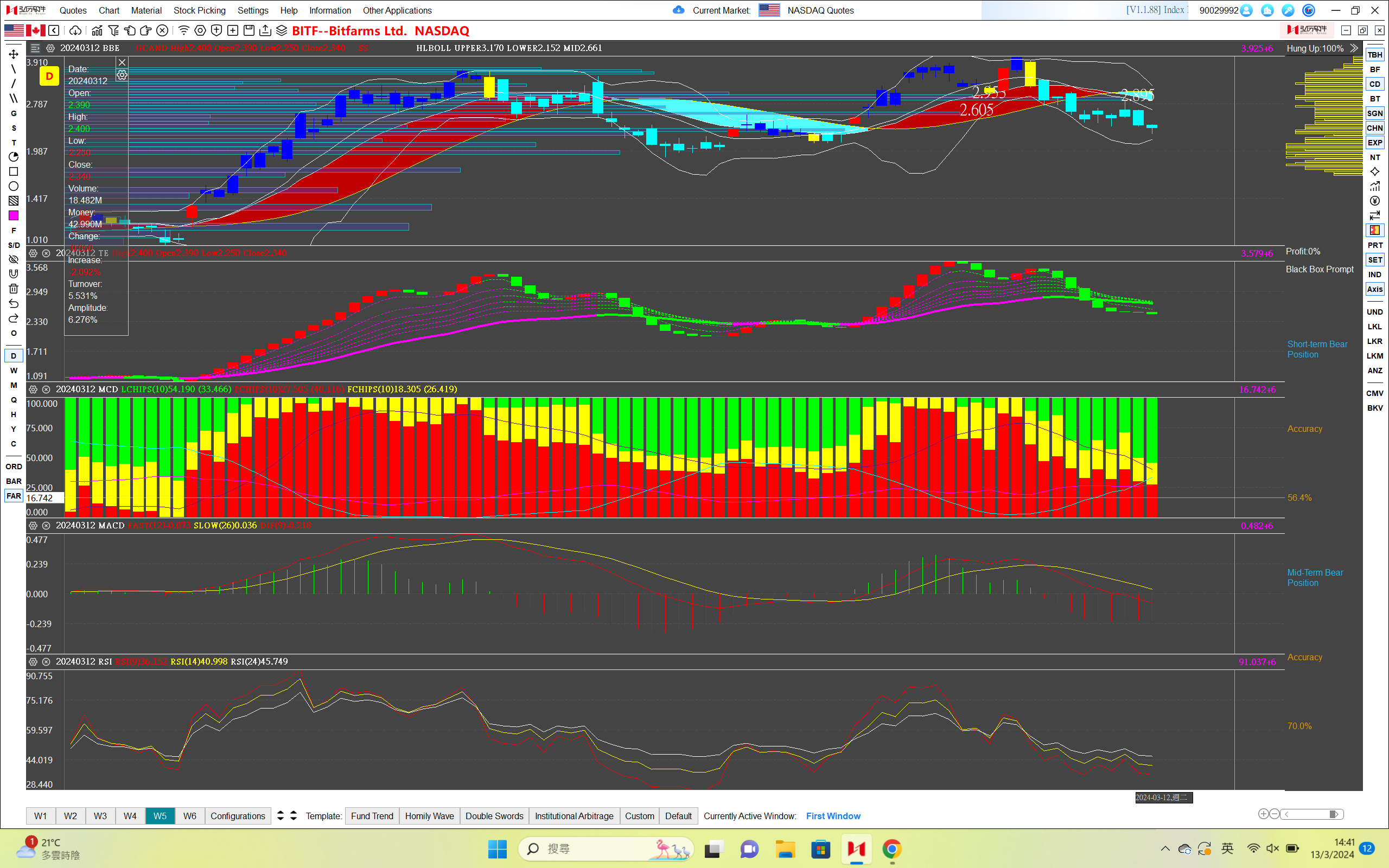
Task: Click the magnet snap tool
Action: click(13, 274)
